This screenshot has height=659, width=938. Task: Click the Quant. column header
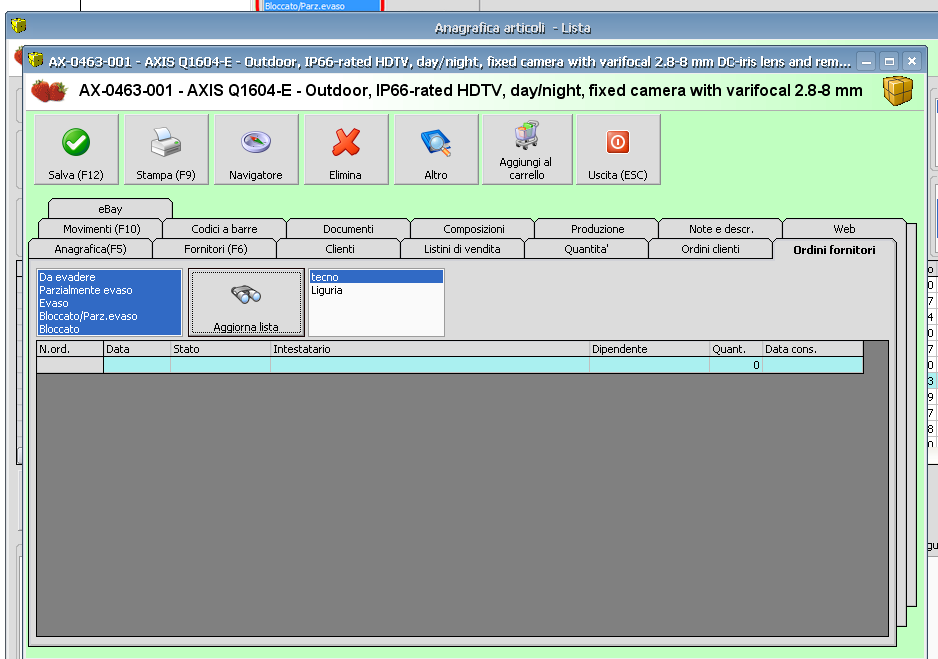click(x=736, y=349)
